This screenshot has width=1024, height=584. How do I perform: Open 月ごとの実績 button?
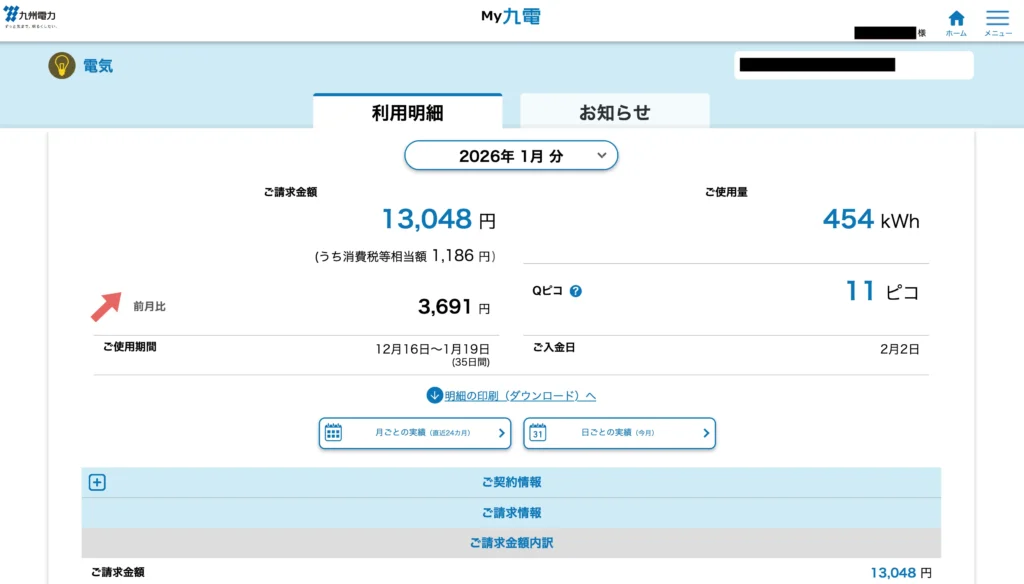pyautogui.click(x=415, y=433)
